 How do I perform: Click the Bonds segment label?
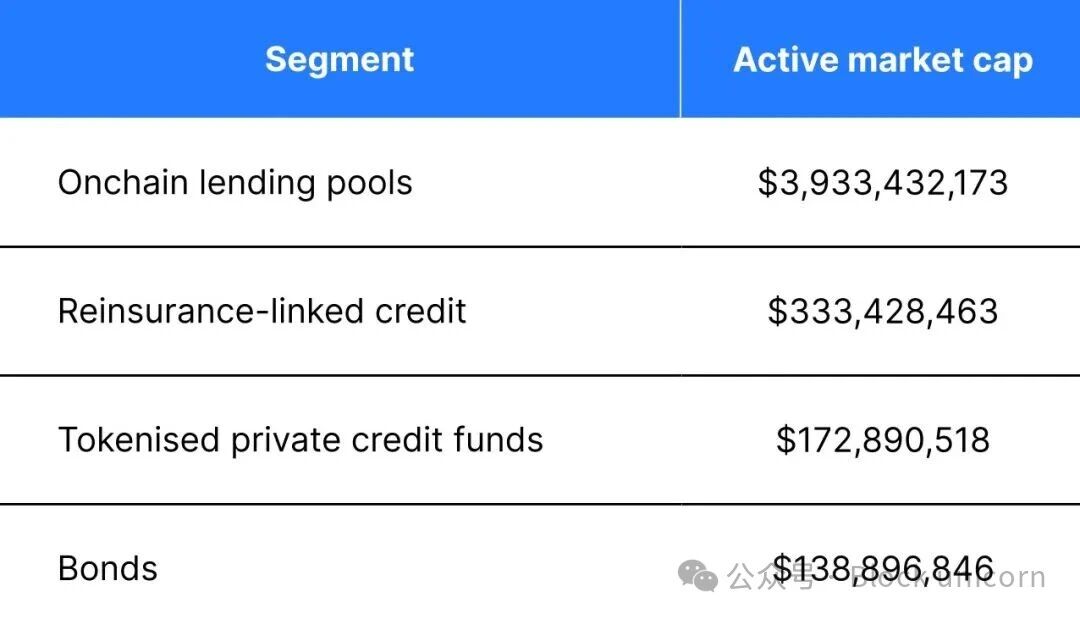coord(108,568)
